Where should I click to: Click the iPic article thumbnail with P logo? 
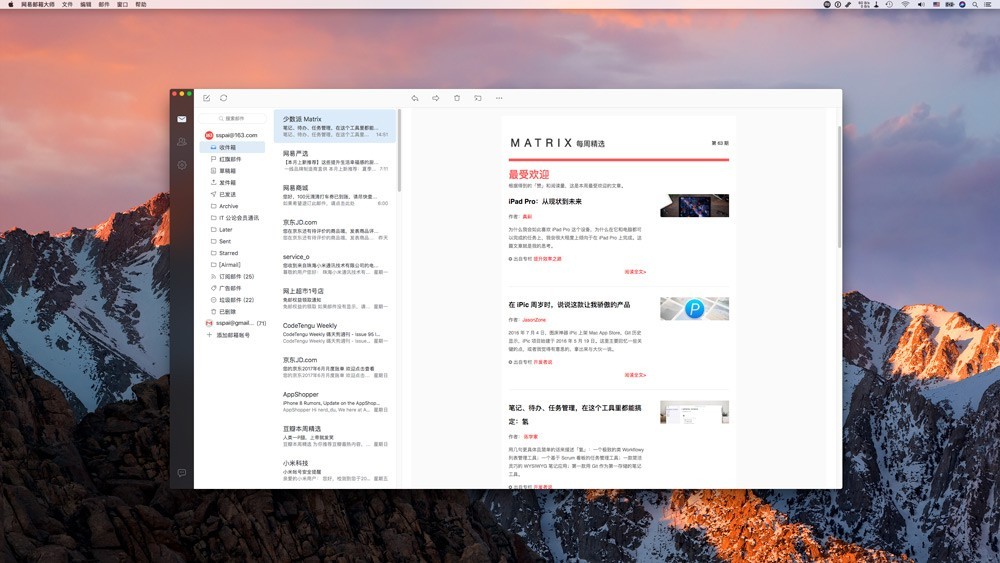[695, 309]
